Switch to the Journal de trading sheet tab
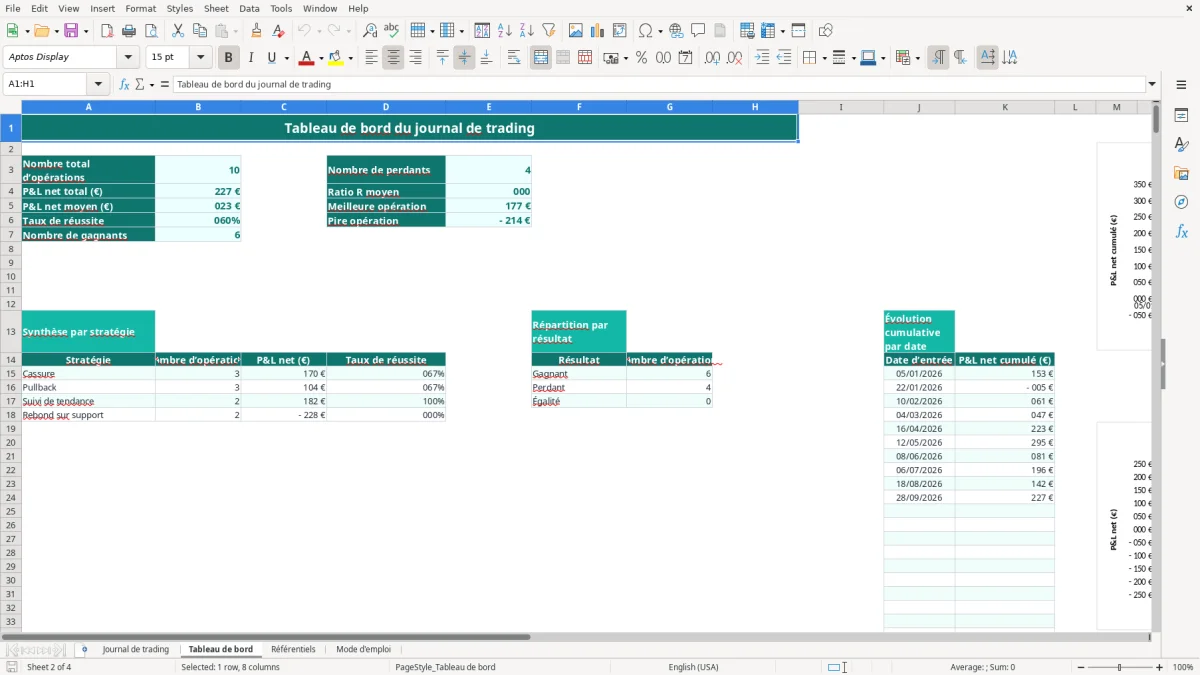This screenshot has width=1200, height=675. [135, 650]
